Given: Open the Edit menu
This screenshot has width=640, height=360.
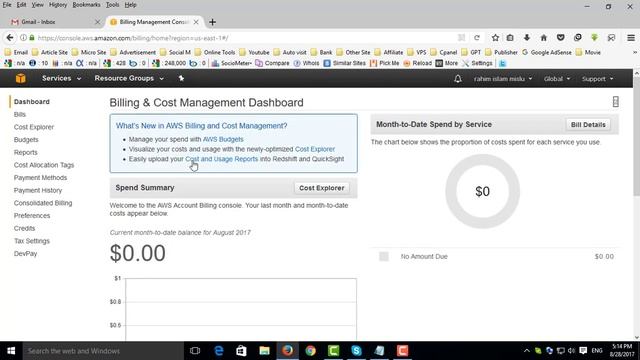Looking at the screenshot, I should [x=21, y=5].
